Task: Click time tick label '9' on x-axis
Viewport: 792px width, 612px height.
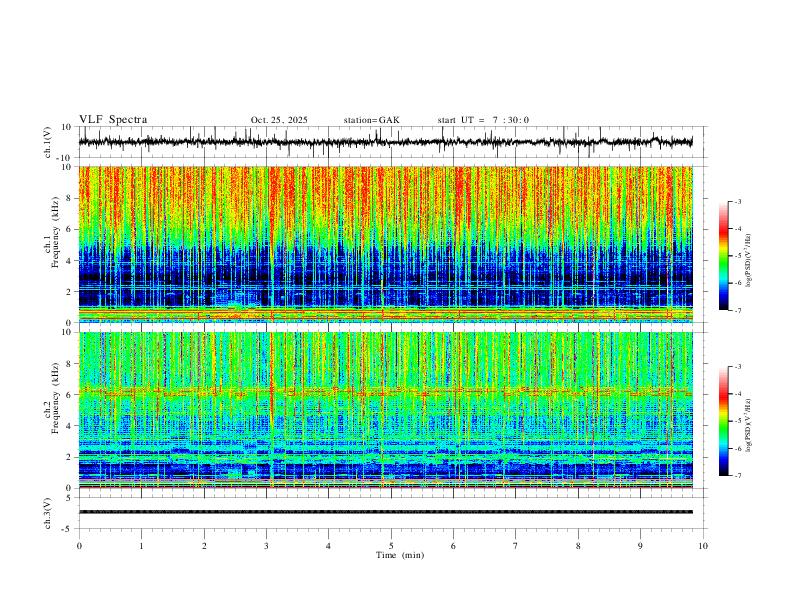Action: 640,546
